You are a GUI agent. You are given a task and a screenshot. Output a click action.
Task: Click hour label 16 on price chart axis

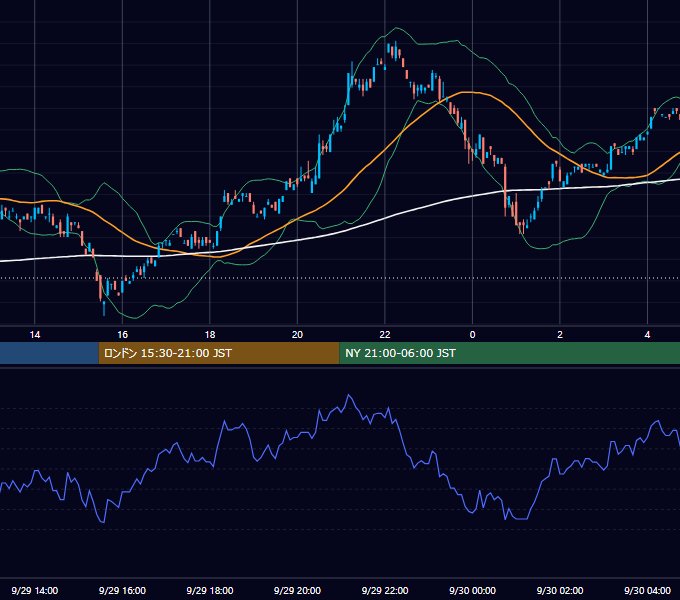tap(123, 335)
